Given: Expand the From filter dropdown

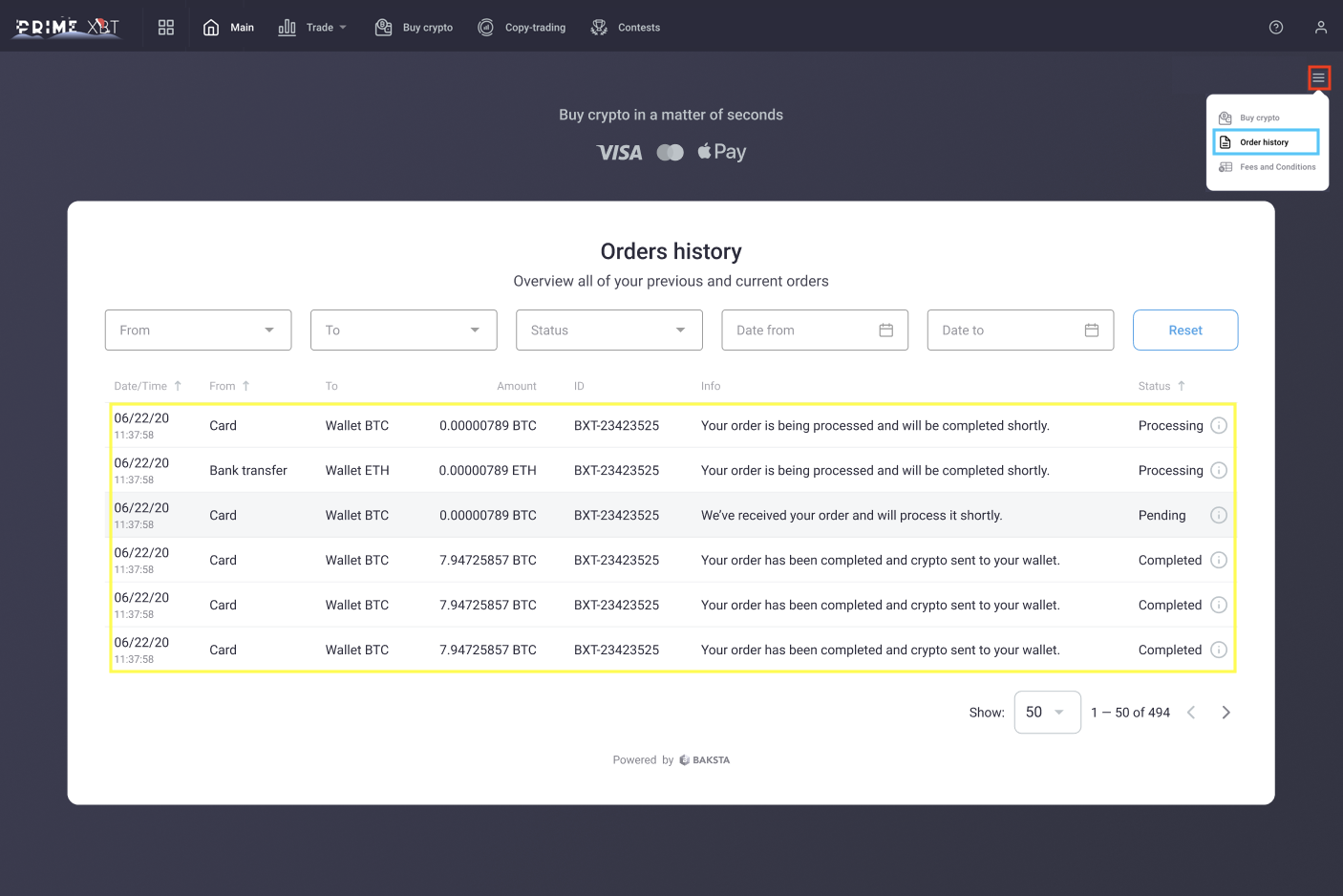Looking at the screenshot, I should (198, 331).
